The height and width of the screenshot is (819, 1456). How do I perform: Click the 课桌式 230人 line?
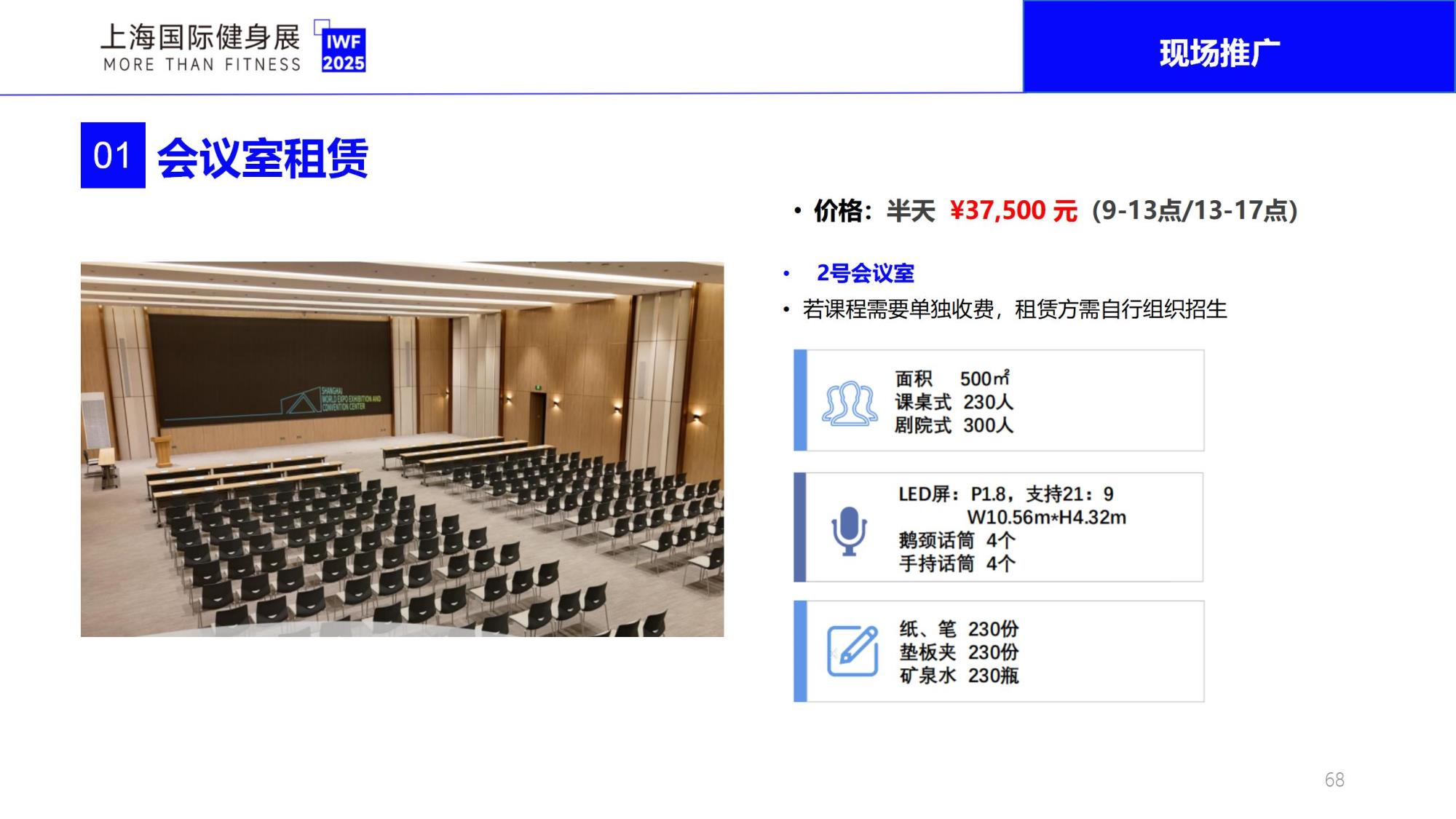(x=954, y=402)
